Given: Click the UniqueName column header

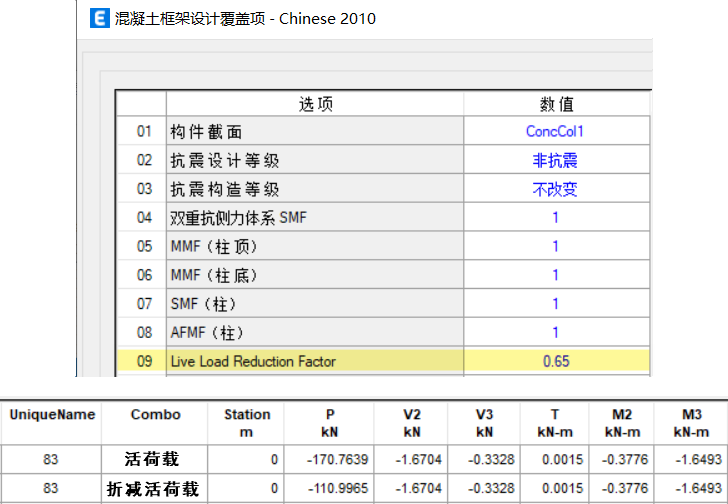Looking at the screenshot, I should tap(50, 414).
